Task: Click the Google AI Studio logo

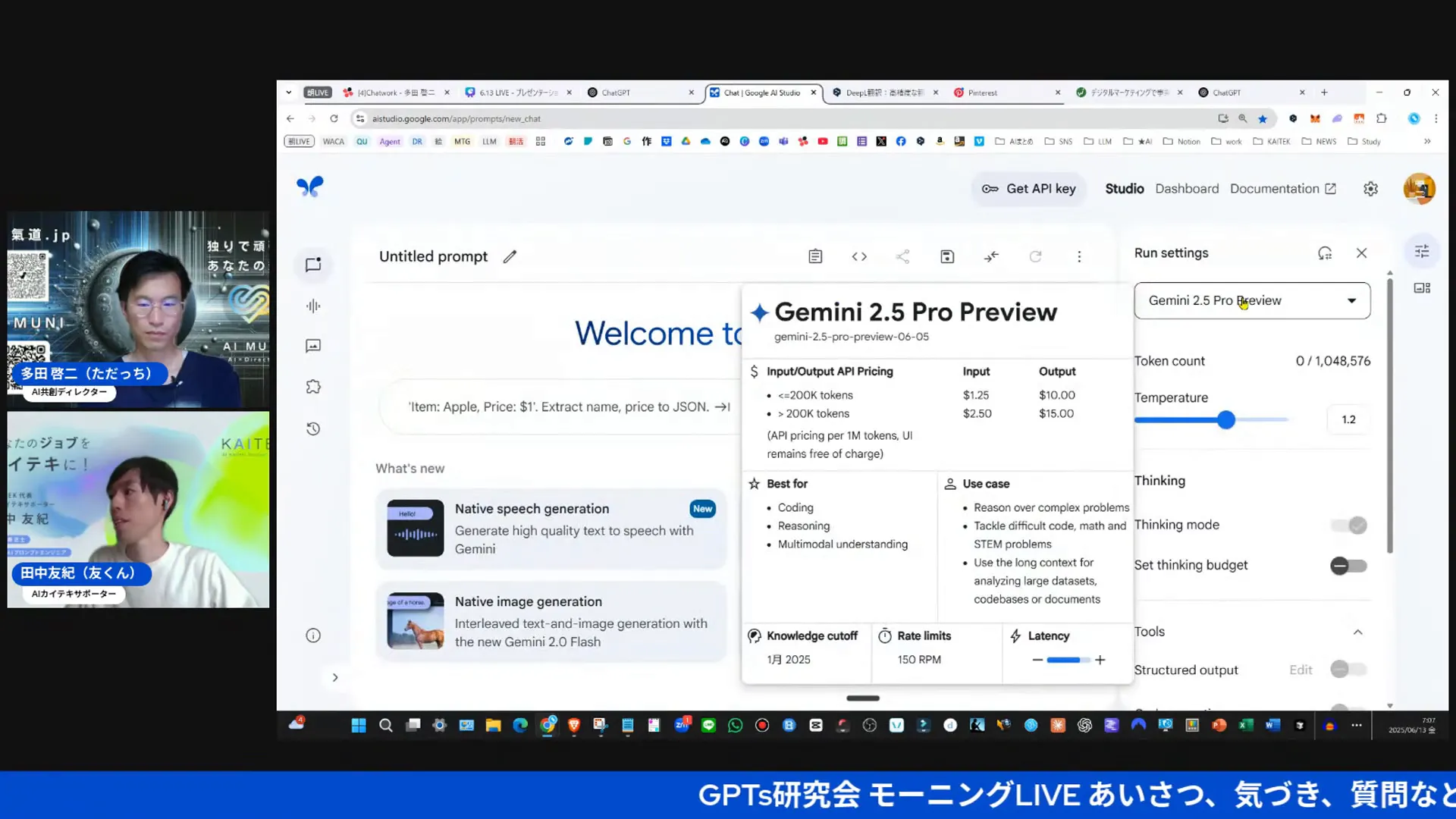Action: click(x=309, y=187)
